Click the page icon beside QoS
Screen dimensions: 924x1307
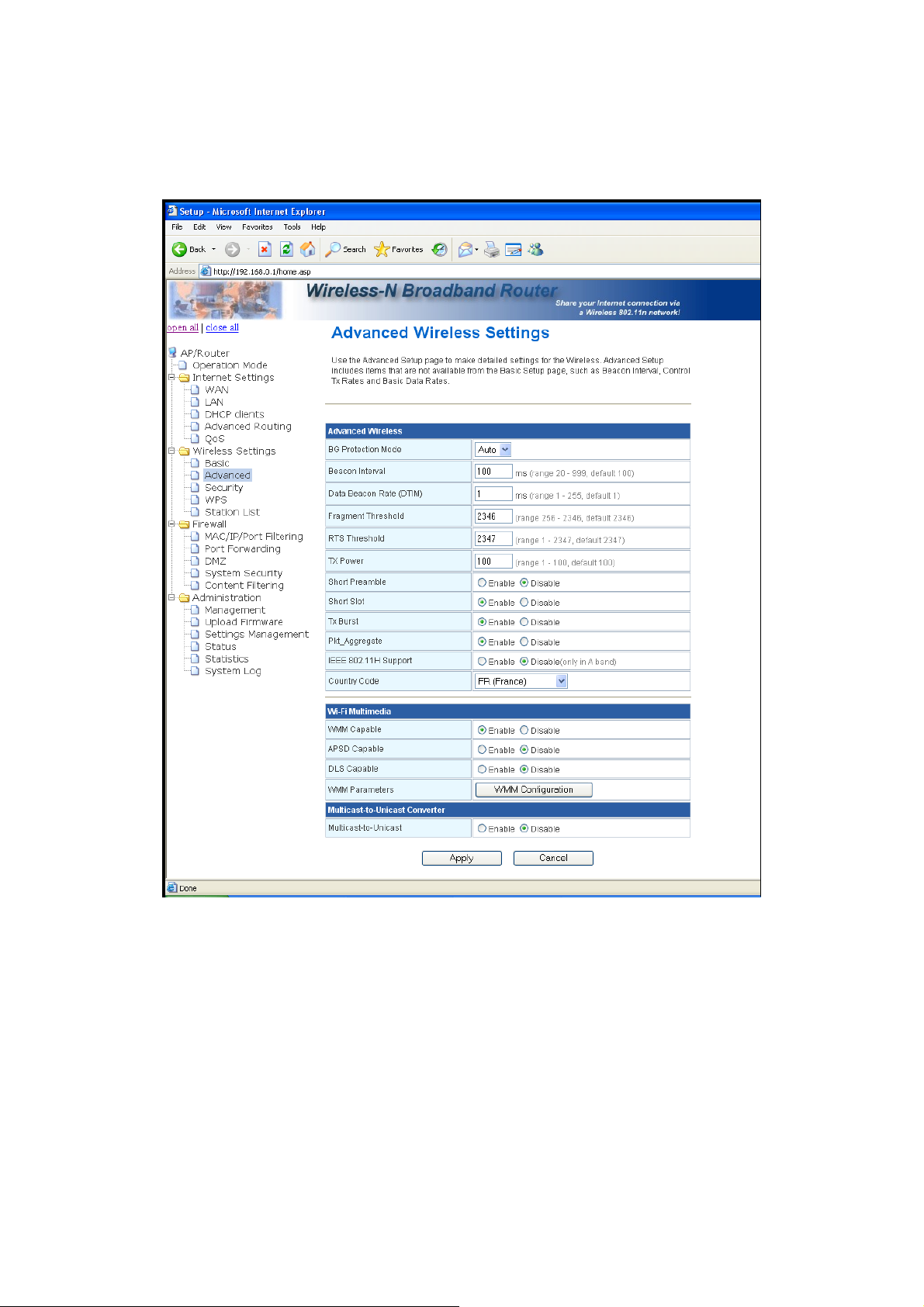point(196,438)
